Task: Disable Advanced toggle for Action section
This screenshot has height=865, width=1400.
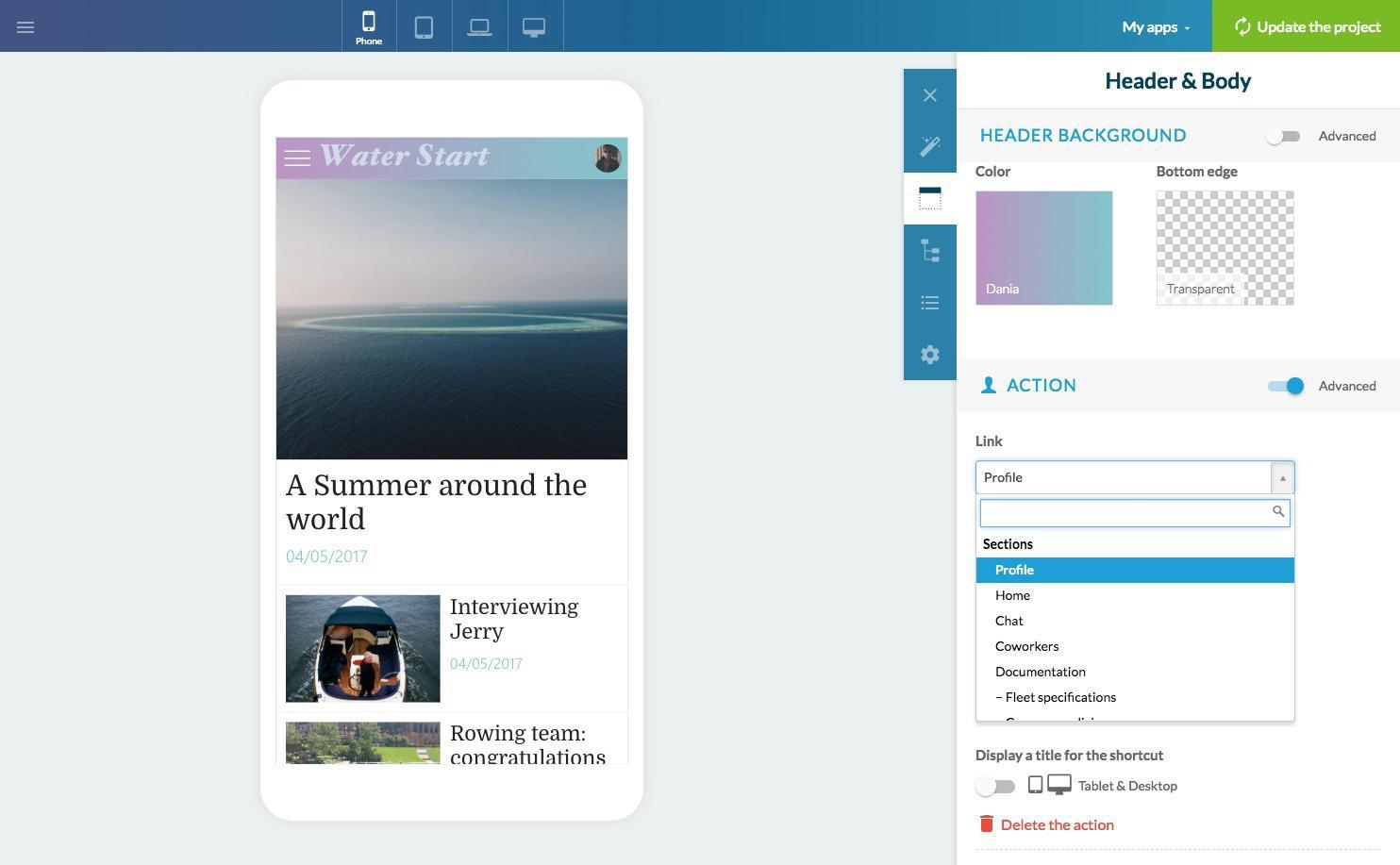Action: pyautogui.click(x=1285, y=386)
